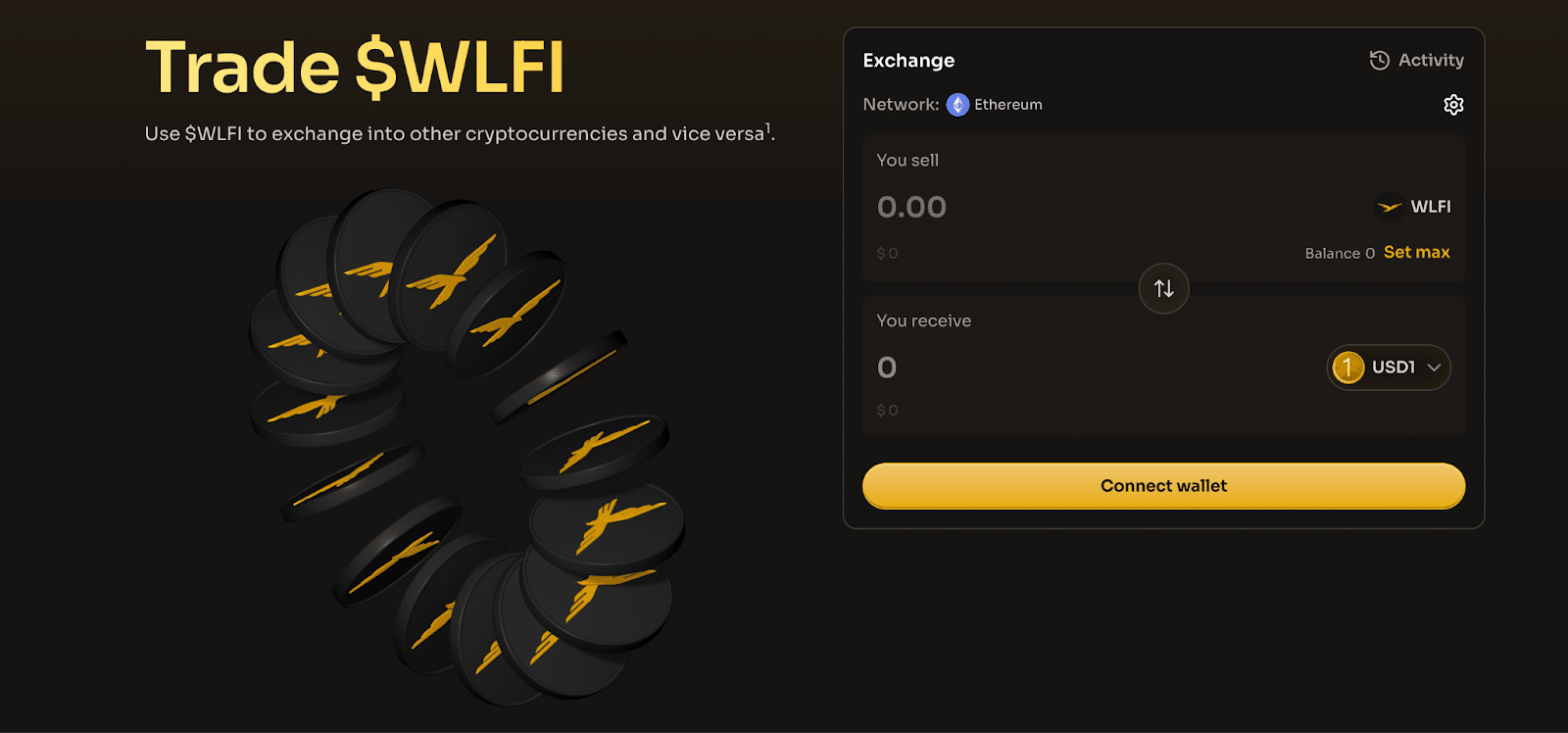This screenshot has height=733, width=1568.
Task: Click the footnote superscript after vice versa
Action: tap(768, 126)
